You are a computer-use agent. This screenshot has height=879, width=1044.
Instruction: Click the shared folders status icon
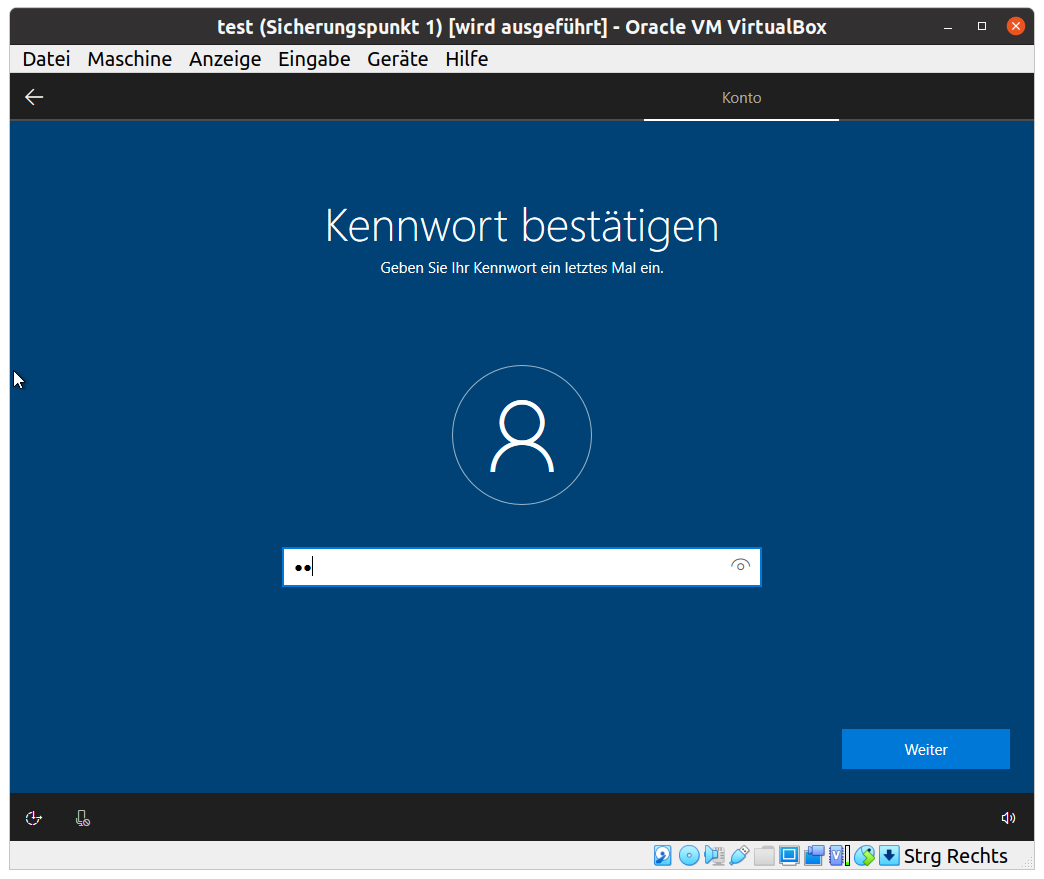coord(764,856)
